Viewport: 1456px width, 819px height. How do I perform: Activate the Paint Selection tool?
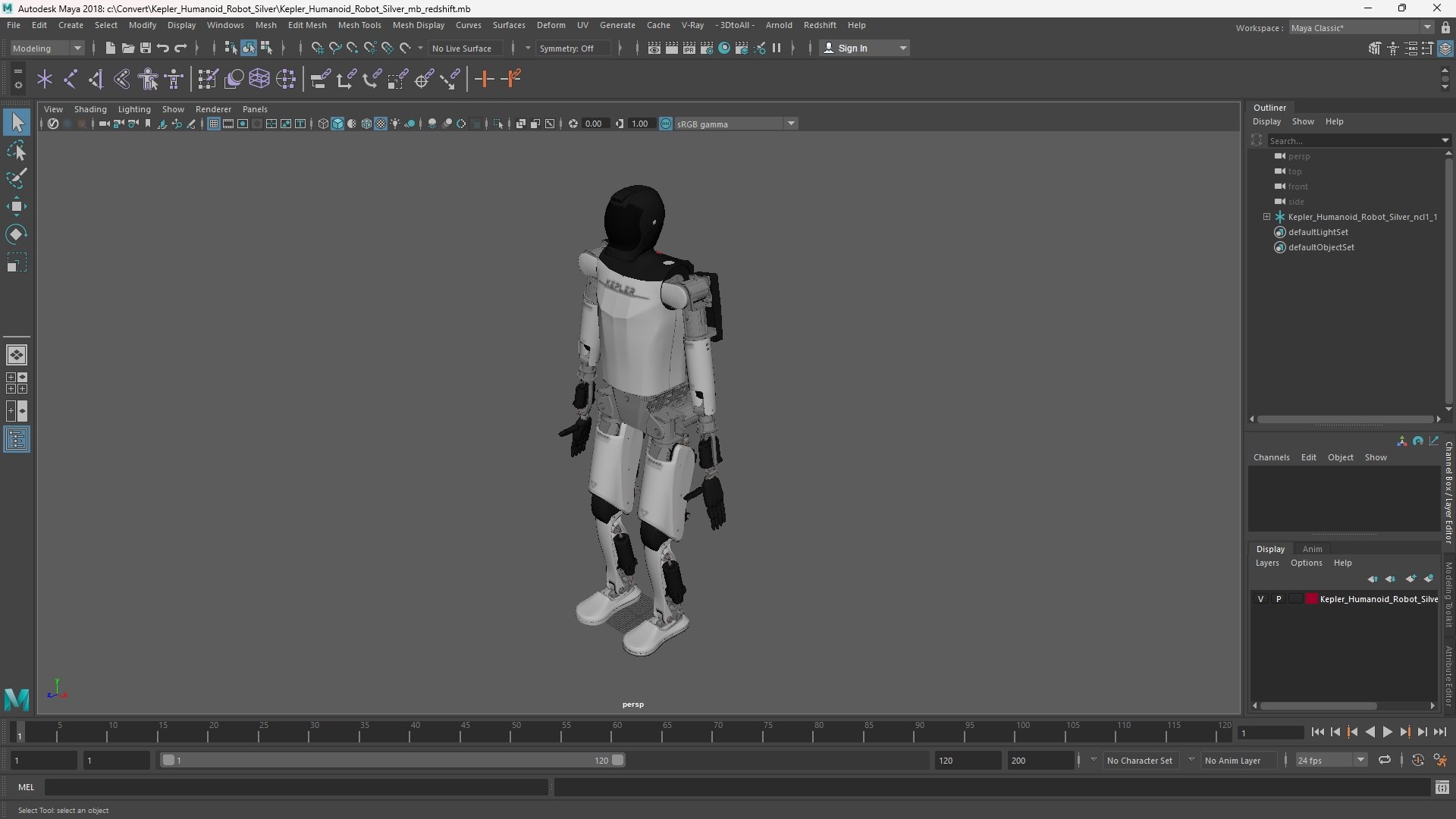17,179
